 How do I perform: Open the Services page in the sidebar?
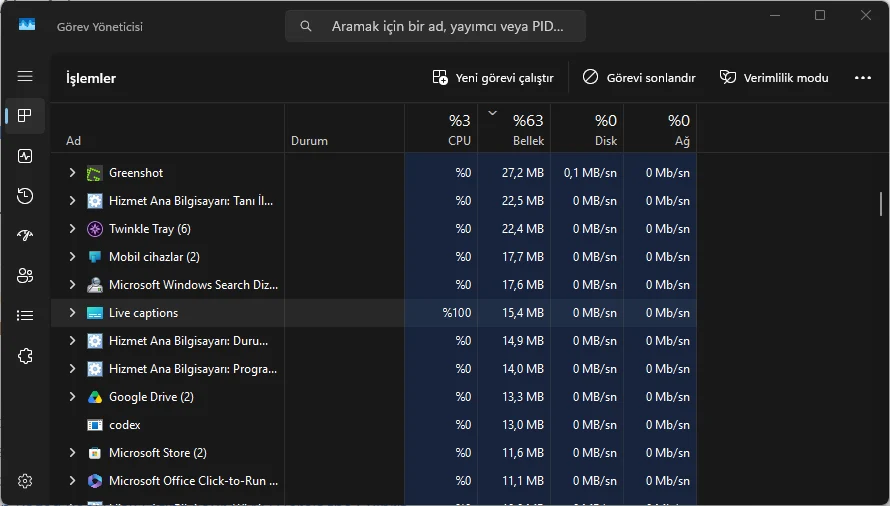(25, 356)
